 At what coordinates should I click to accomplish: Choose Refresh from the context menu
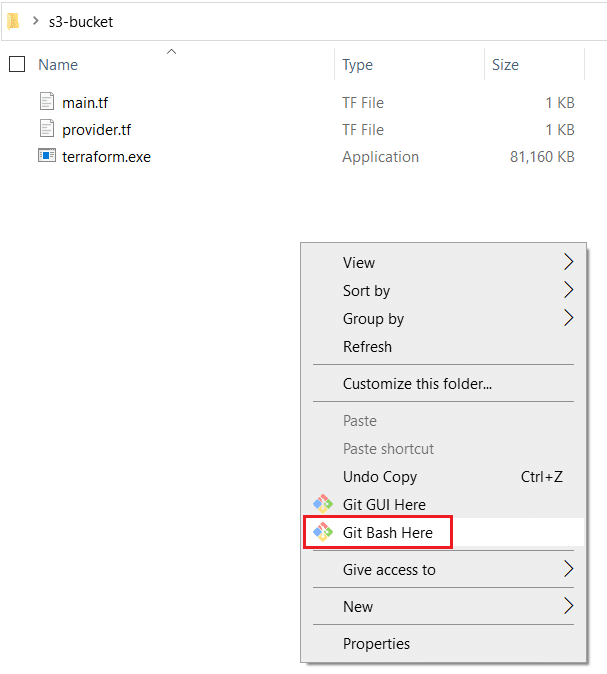point(367,346)
